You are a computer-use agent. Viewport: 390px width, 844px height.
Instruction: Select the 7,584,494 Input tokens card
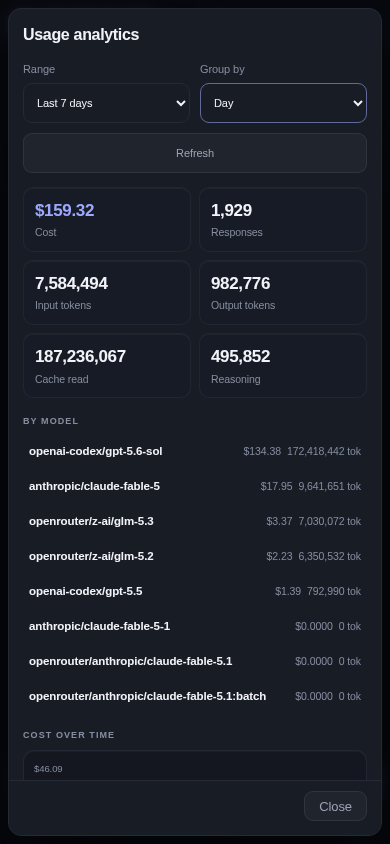point(107,293)
